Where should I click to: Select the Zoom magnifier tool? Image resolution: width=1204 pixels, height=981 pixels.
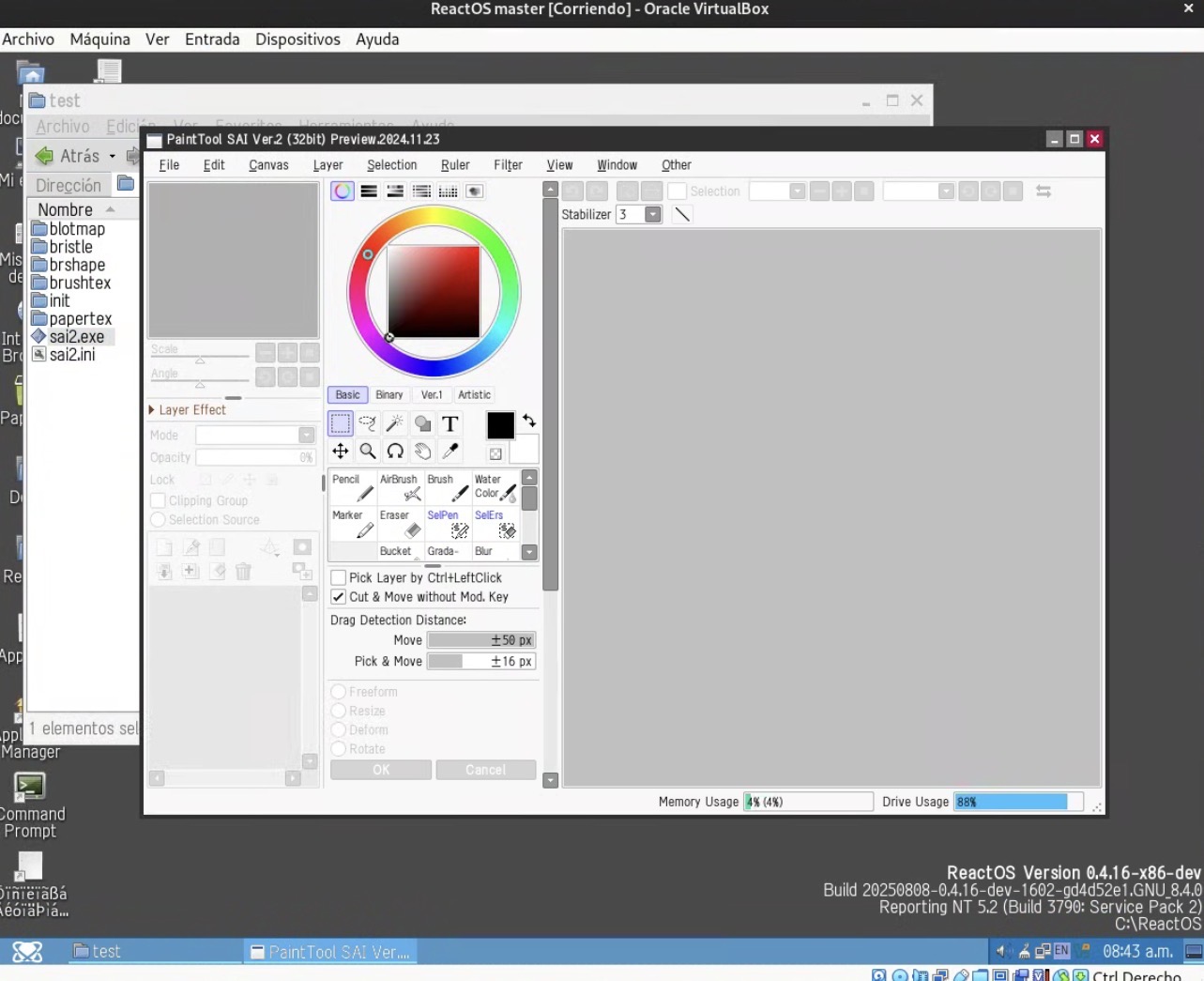click(368, 452)
